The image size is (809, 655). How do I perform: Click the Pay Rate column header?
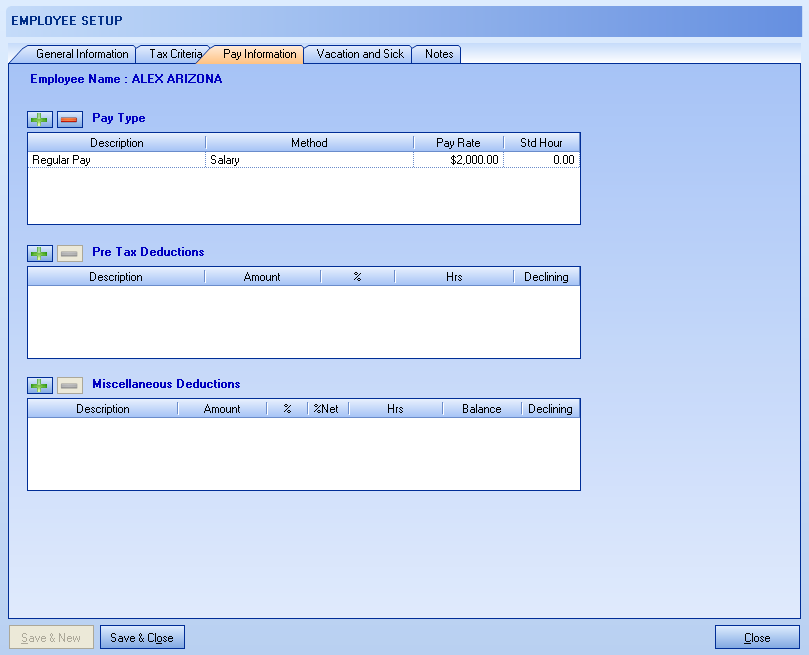point(458,143)
